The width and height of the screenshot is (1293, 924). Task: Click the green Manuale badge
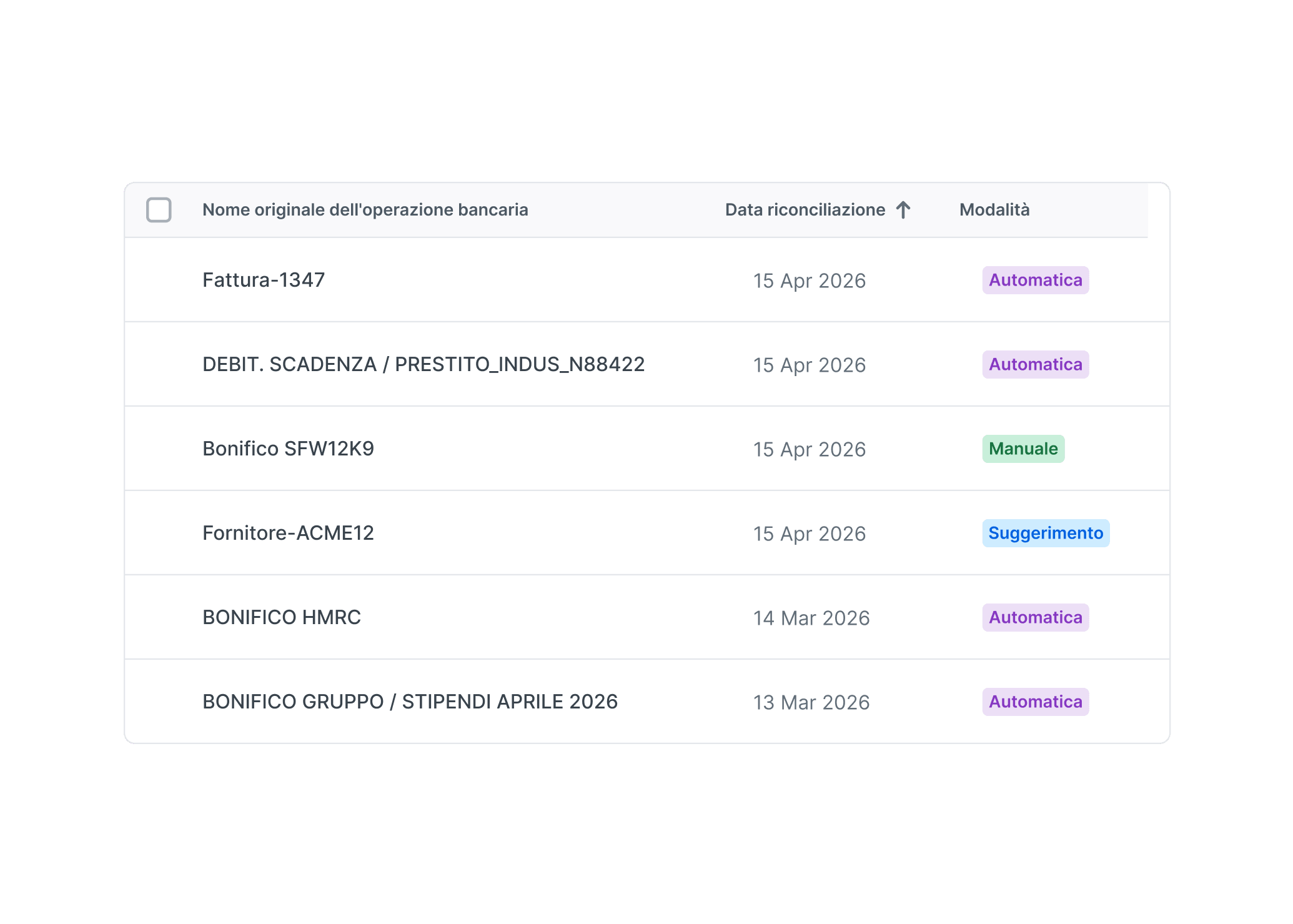point(1023,449)
